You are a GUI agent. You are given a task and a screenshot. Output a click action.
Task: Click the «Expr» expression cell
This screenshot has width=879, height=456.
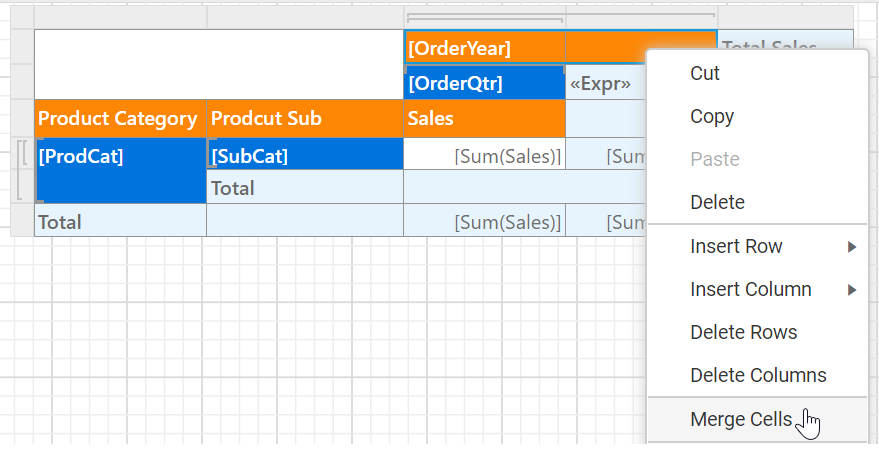click(602, 84)
